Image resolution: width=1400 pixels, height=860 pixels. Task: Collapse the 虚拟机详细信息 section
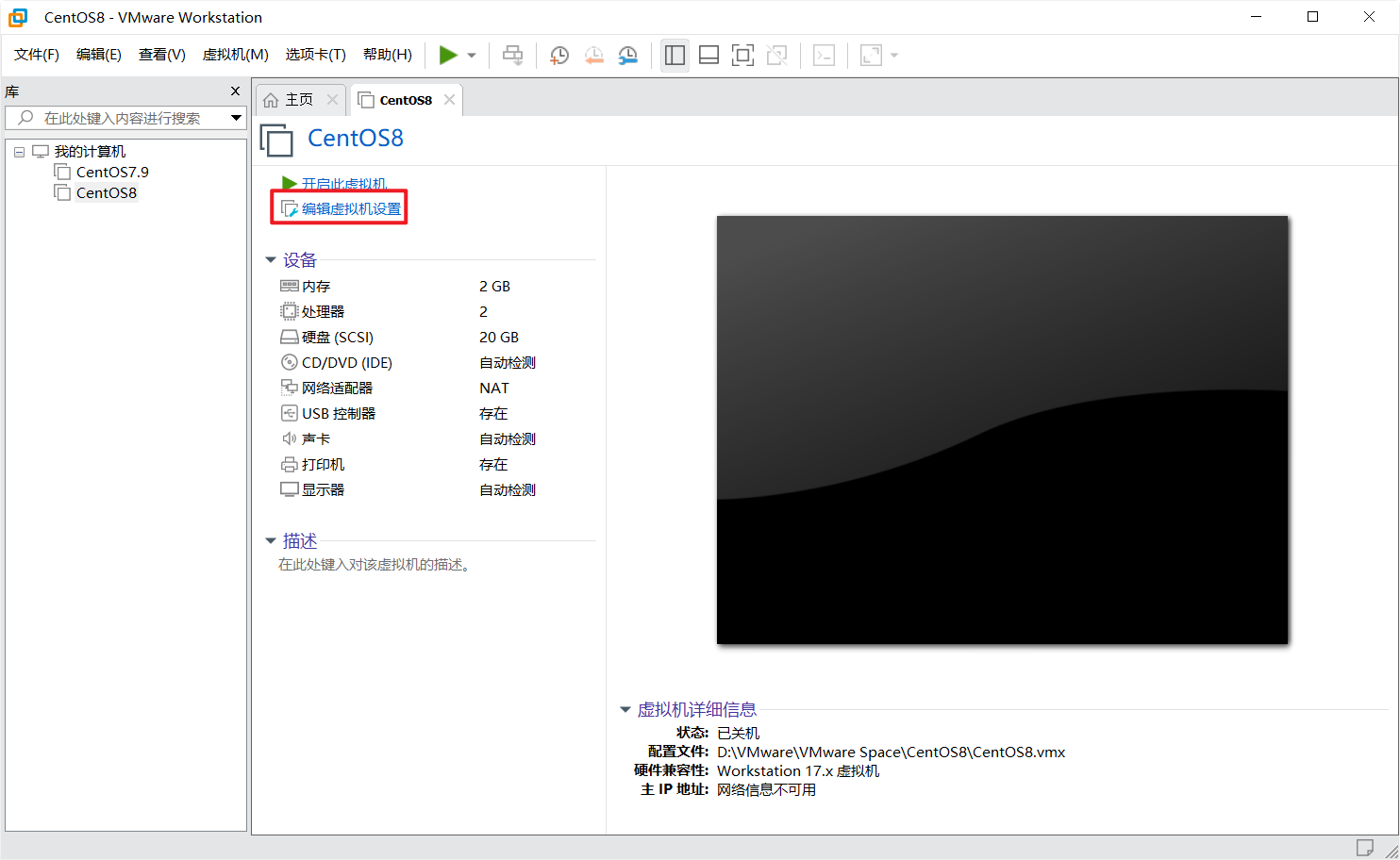pos(625,710)
